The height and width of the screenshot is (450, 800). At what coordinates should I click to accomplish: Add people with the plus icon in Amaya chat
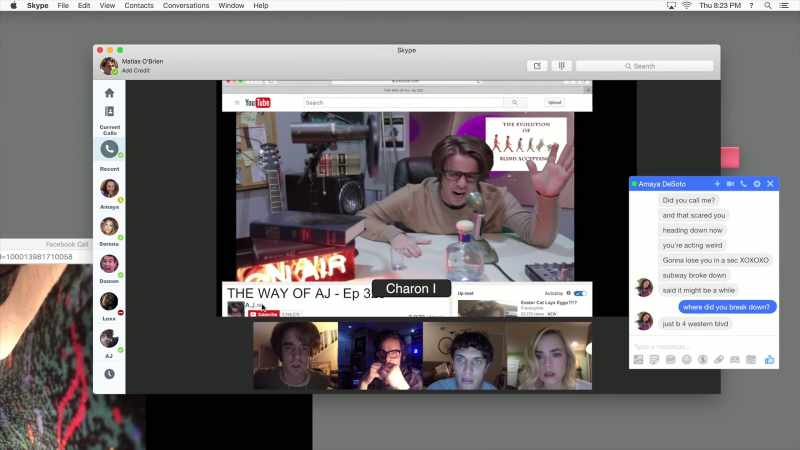717,184
